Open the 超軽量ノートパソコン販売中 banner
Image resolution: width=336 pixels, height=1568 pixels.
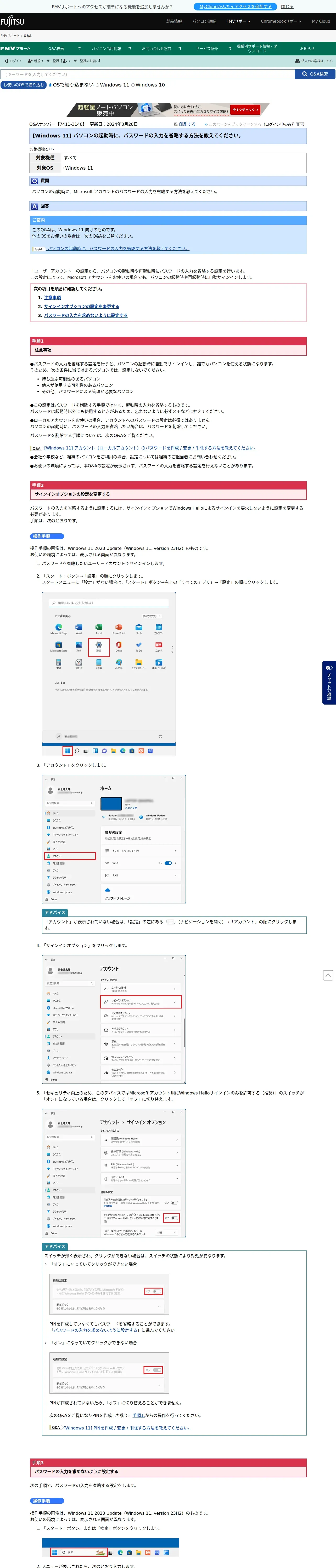(168, 109)
